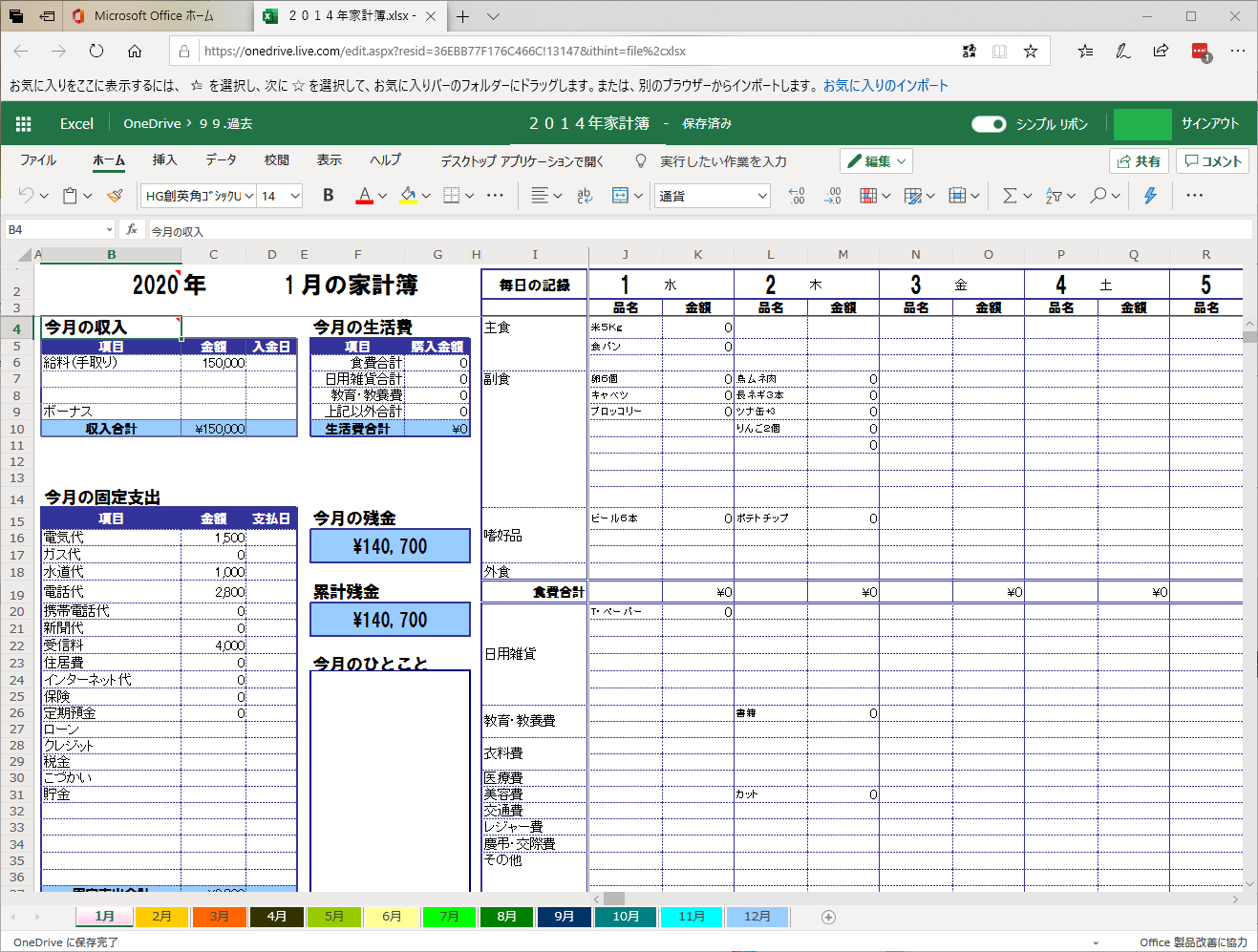
Task: Switch to the 8月 sheet tab
Action: [507, 916]
